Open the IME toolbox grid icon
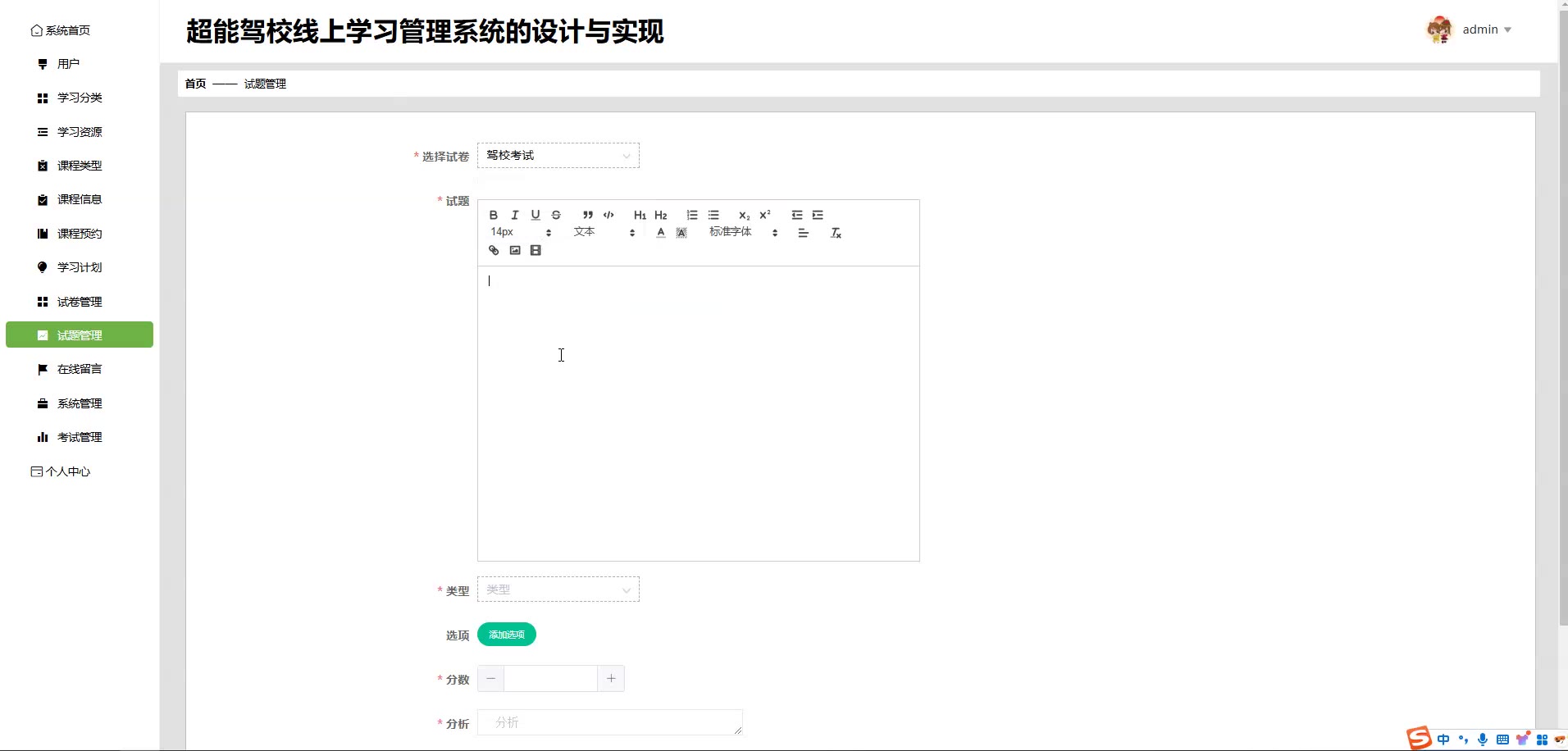This screenshot has height=751, width=1568. tap(1542, 740)
